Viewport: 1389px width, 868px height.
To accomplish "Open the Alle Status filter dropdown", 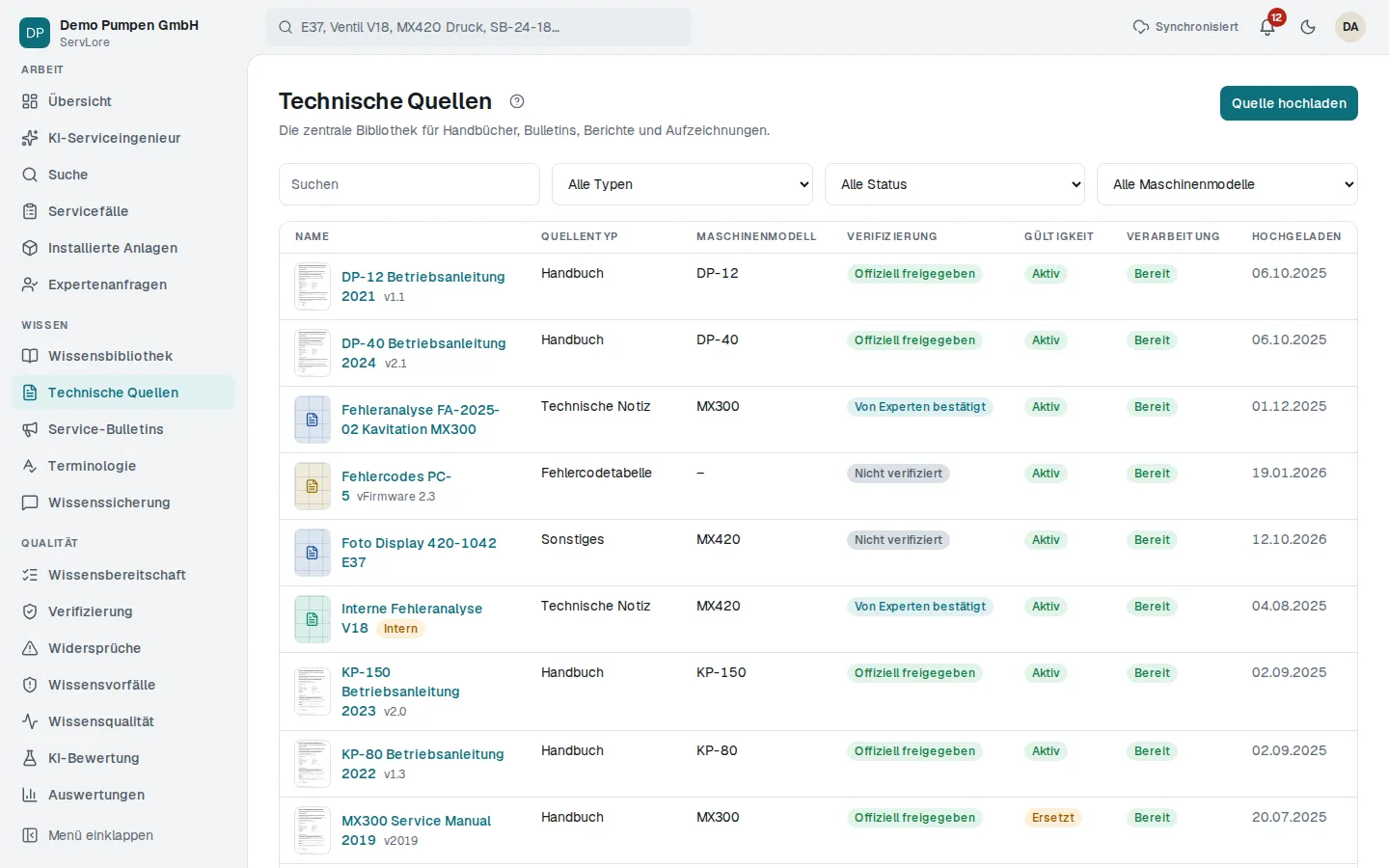I will 955,184.
